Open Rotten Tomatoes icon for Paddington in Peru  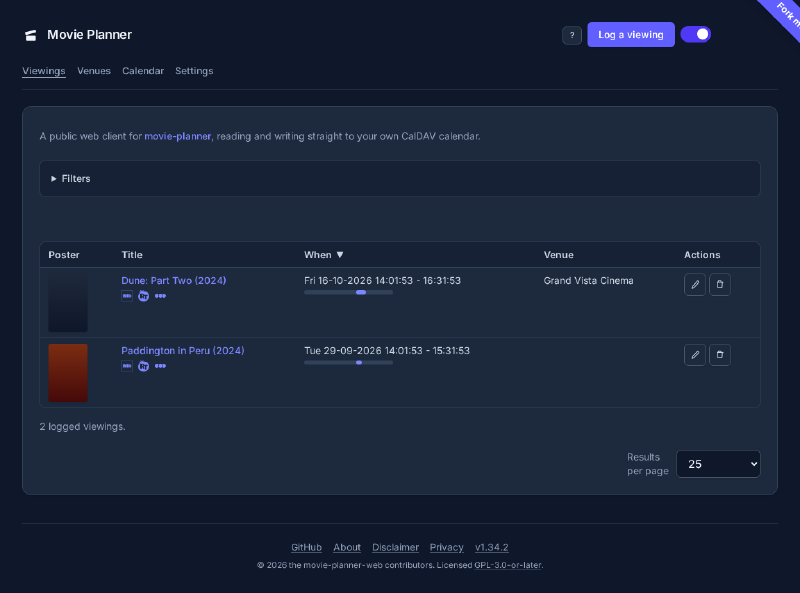(143, 366)
